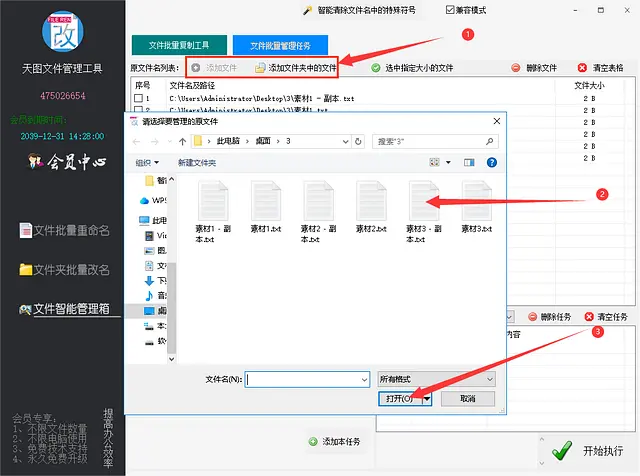The height and width of the screenshot is (476, 640).
Task: Select file 素材3.txt
Action: (x=476, y=207)
